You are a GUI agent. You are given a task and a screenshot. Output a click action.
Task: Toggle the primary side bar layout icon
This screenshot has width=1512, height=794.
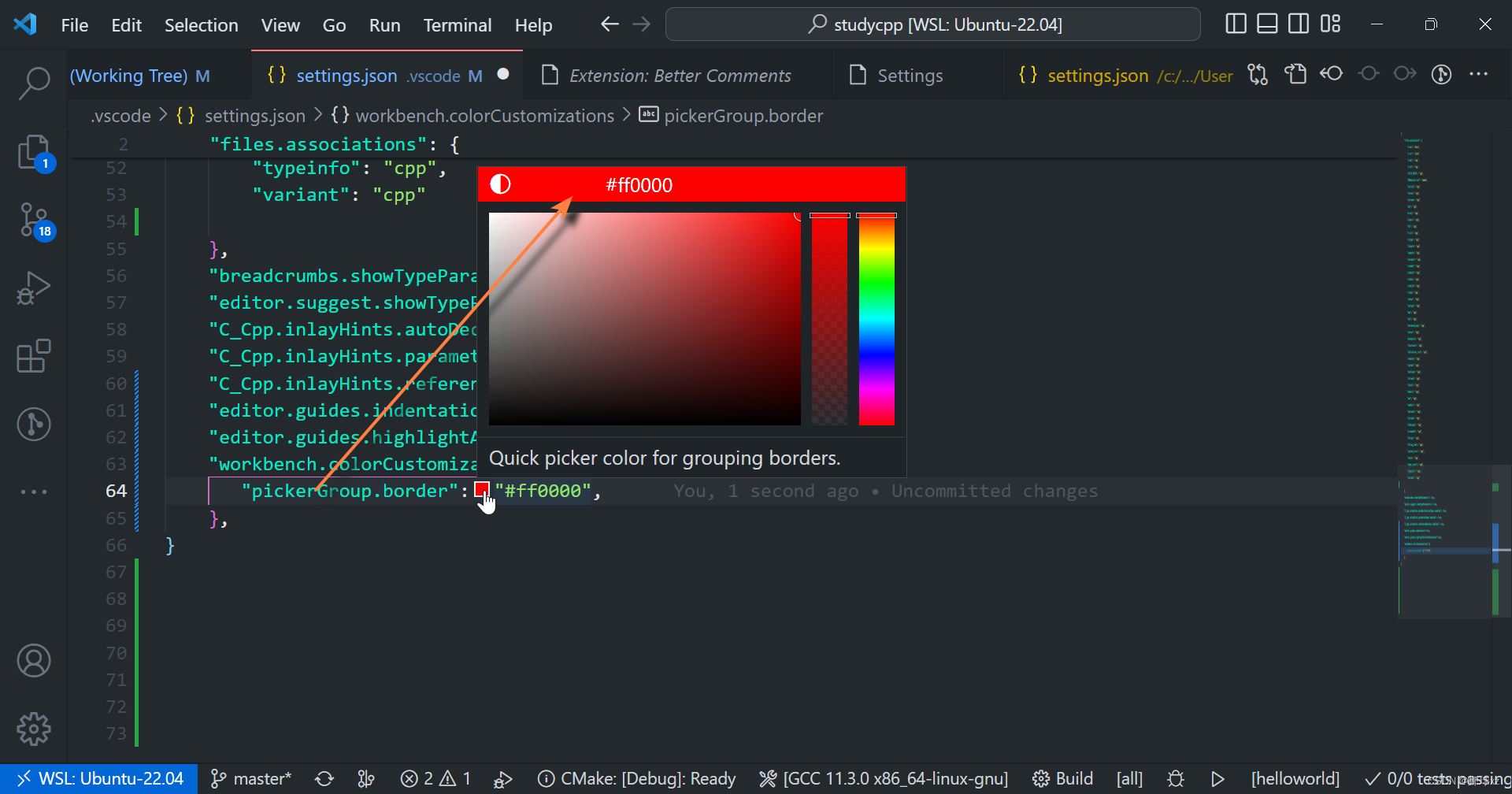coord(1236,24)
